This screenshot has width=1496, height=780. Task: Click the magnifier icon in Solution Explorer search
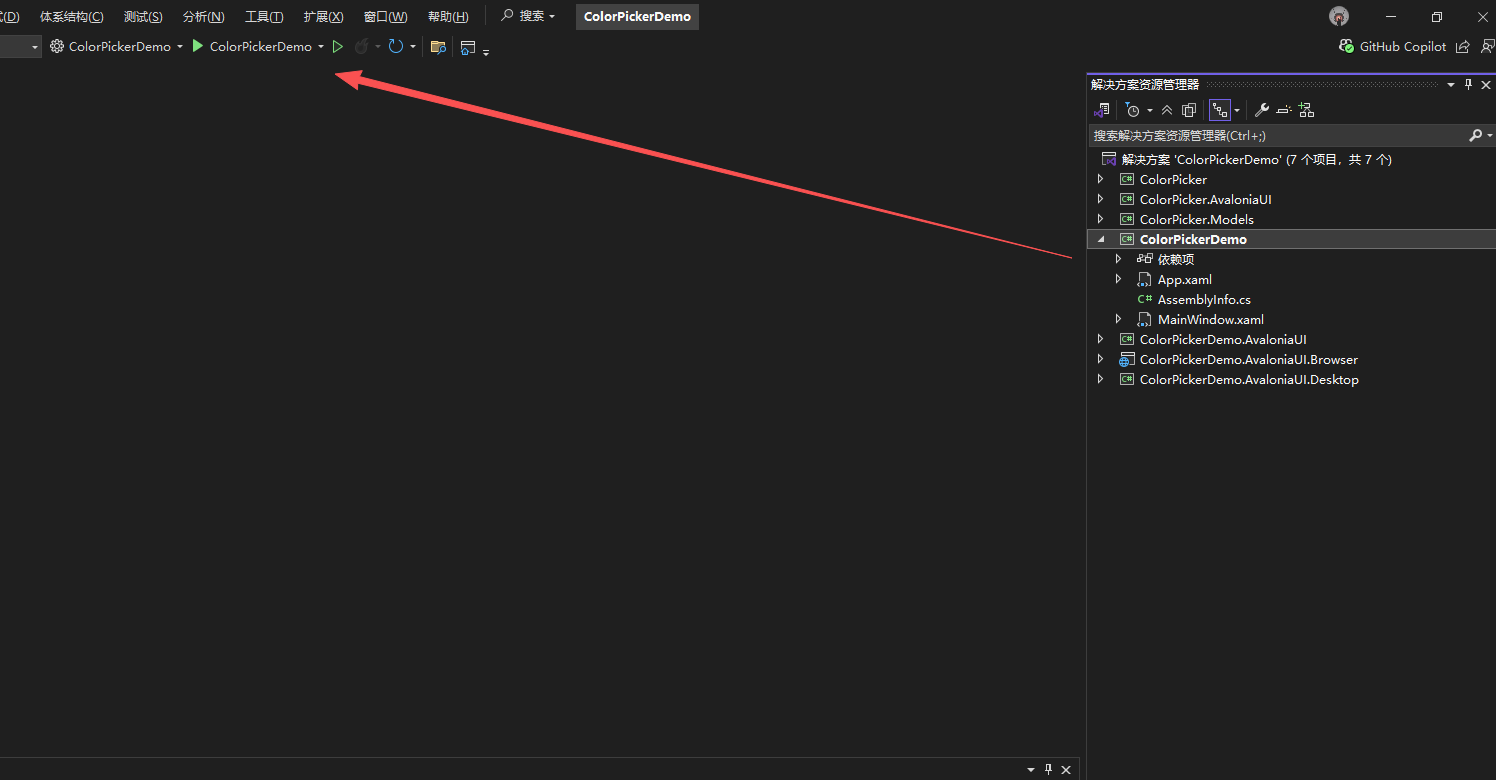coord(1475,135)
